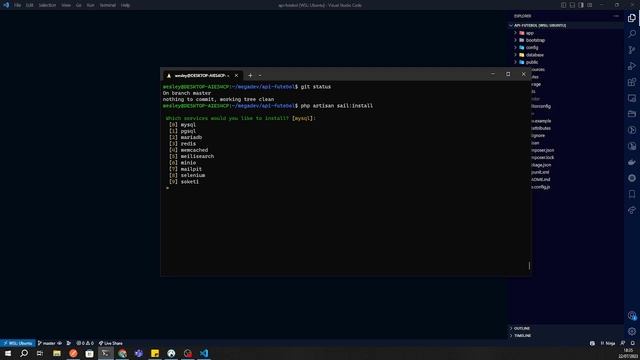Viewport: 640px width, 360px height.
Task: Click terminal window scrollbar
Action: [529, 266]
